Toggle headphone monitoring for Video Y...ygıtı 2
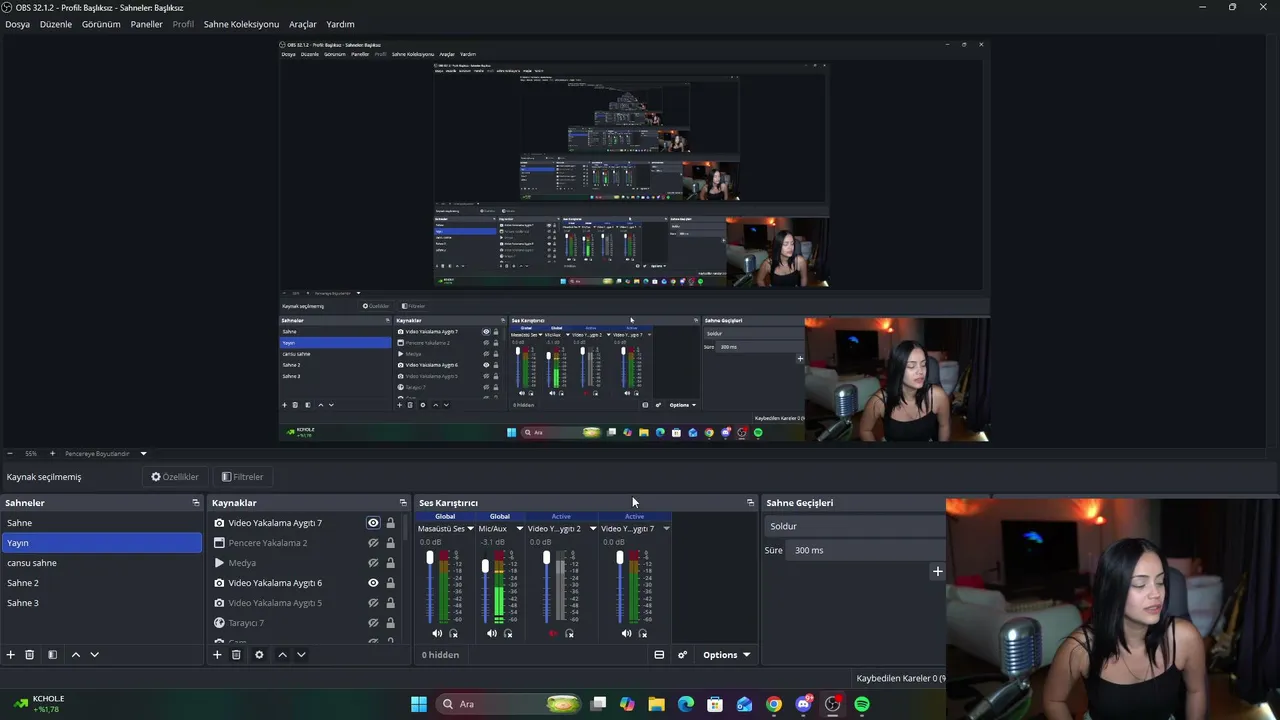1280x720 pixels. (570, 634)
